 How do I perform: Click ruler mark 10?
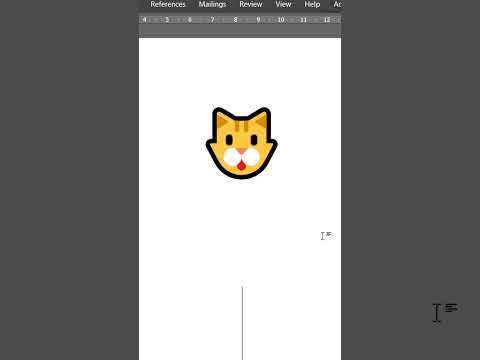pyautogui.click(x=281, y=20)
